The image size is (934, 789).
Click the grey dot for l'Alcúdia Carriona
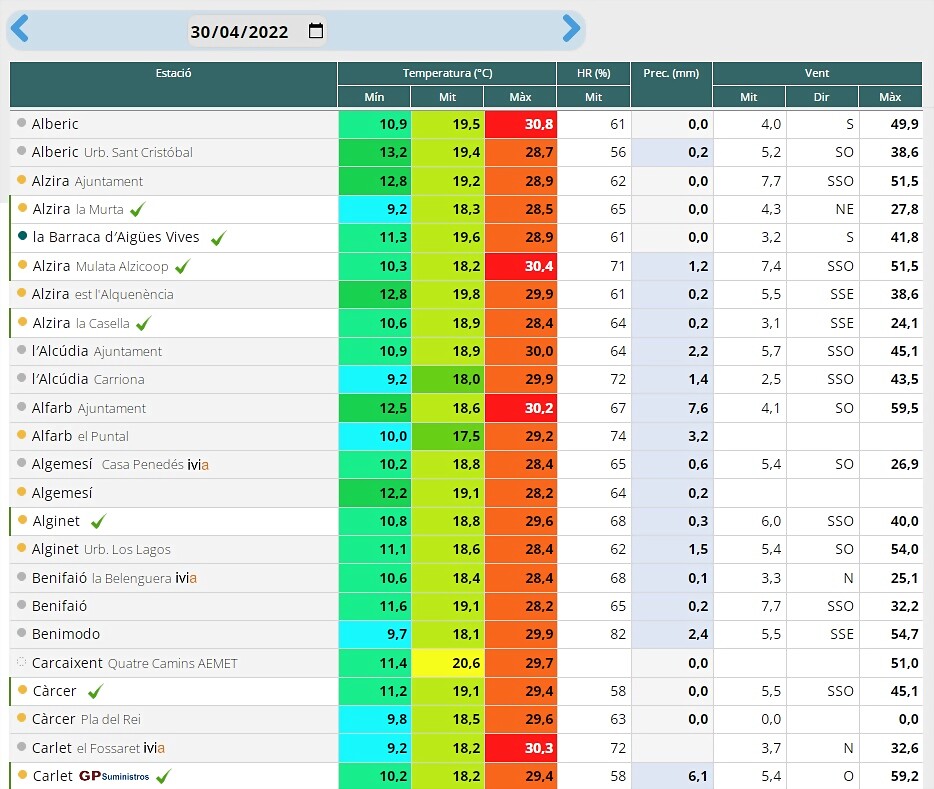pos(21,378)
